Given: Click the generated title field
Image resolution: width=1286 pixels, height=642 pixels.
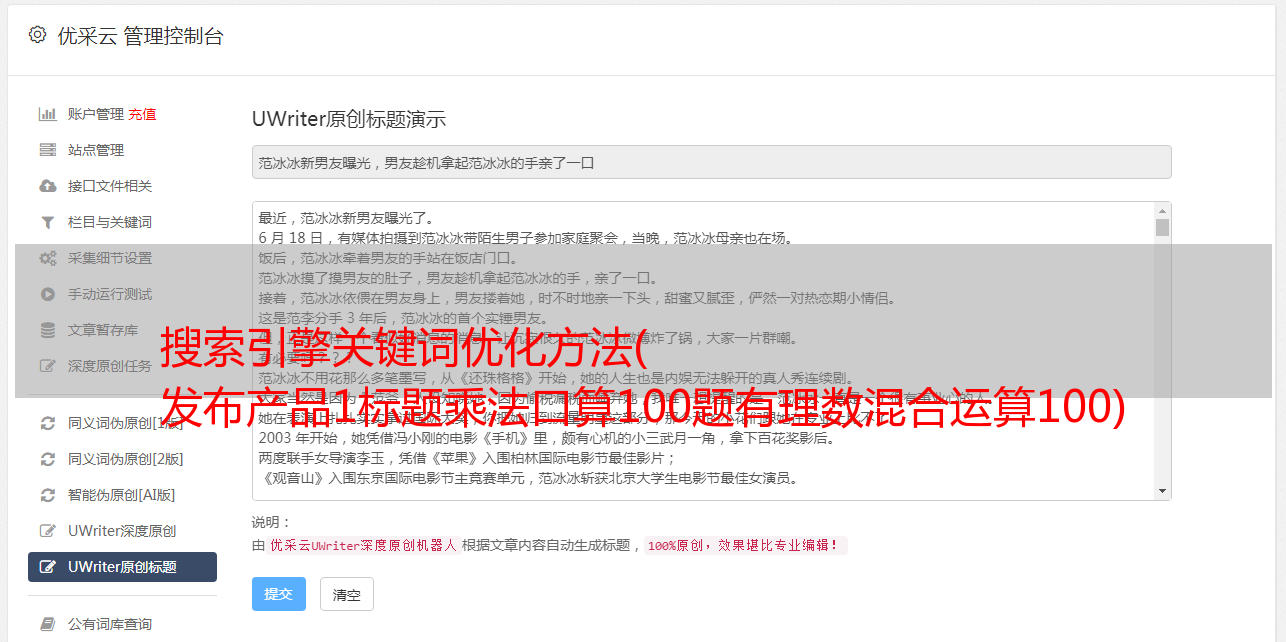Looking at the screenshot, I should [711, 162].
